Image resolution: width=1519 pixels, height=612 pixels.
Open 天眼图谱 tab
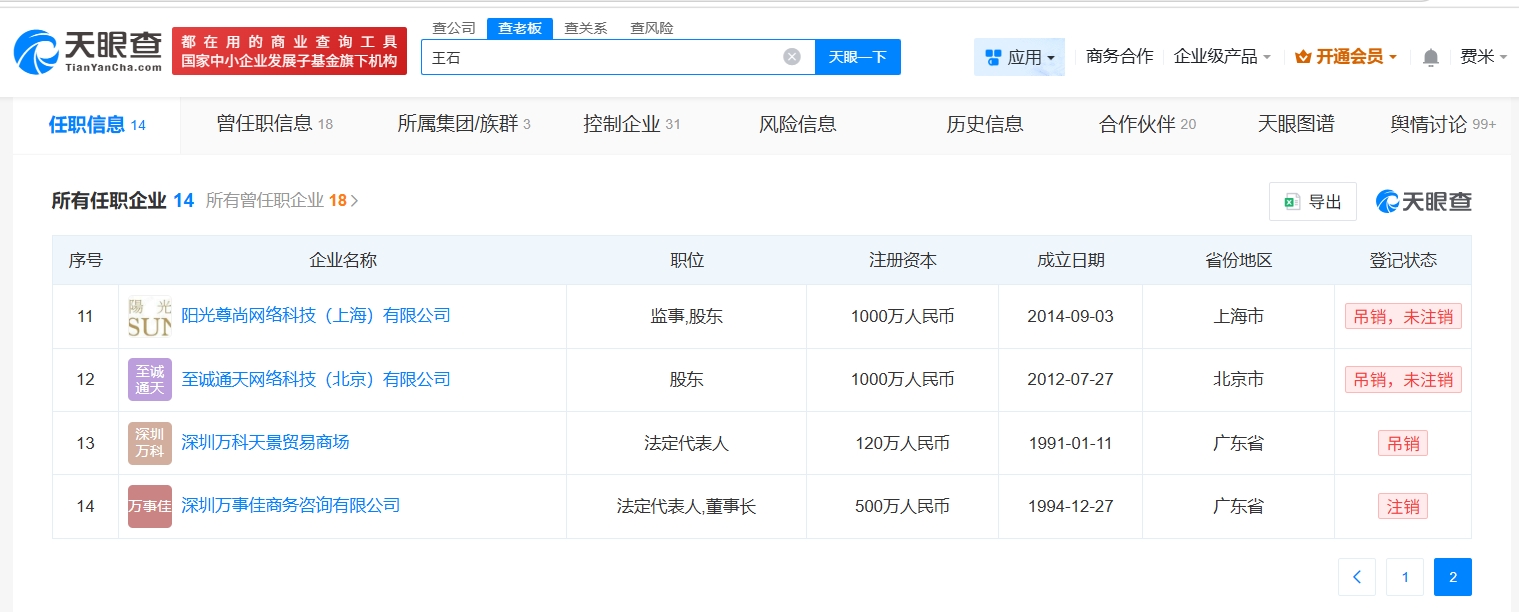click(1296, 125)
